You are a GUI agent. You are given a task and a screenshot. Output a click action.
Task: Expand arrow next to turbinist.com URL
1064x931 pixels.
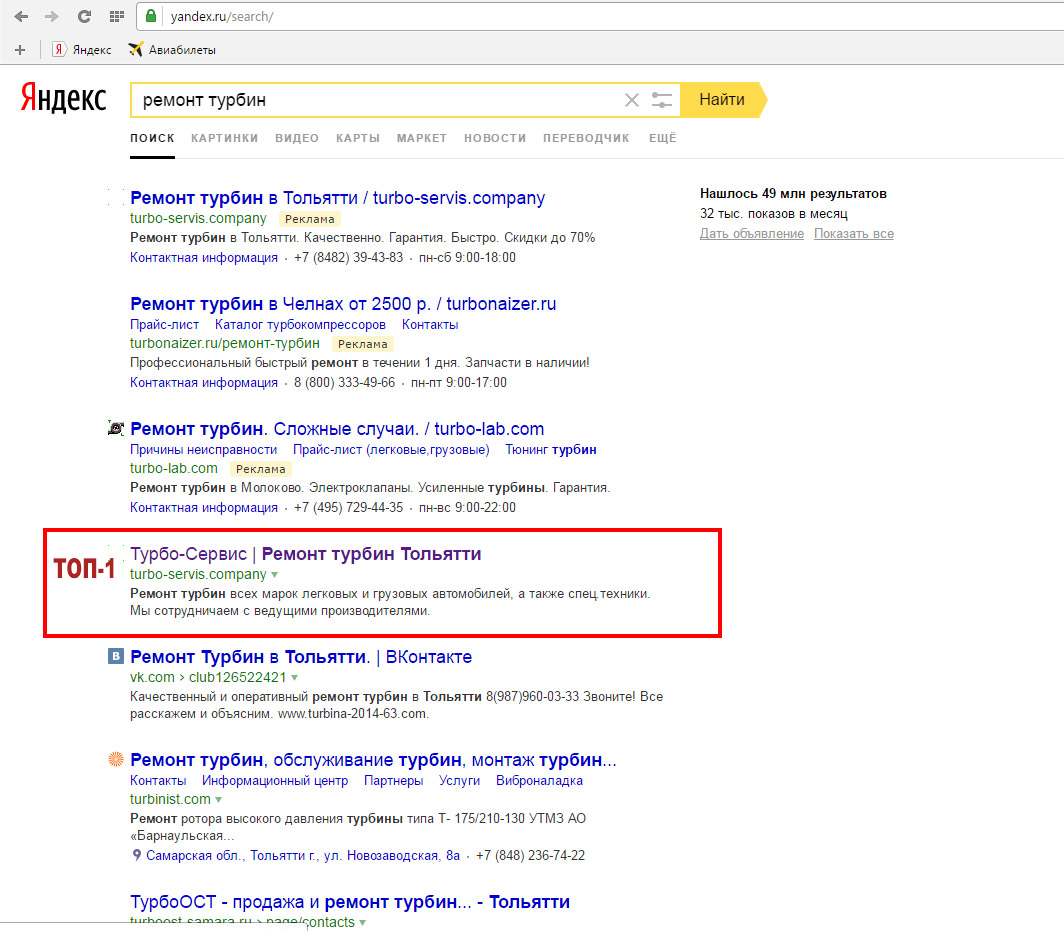218,800
